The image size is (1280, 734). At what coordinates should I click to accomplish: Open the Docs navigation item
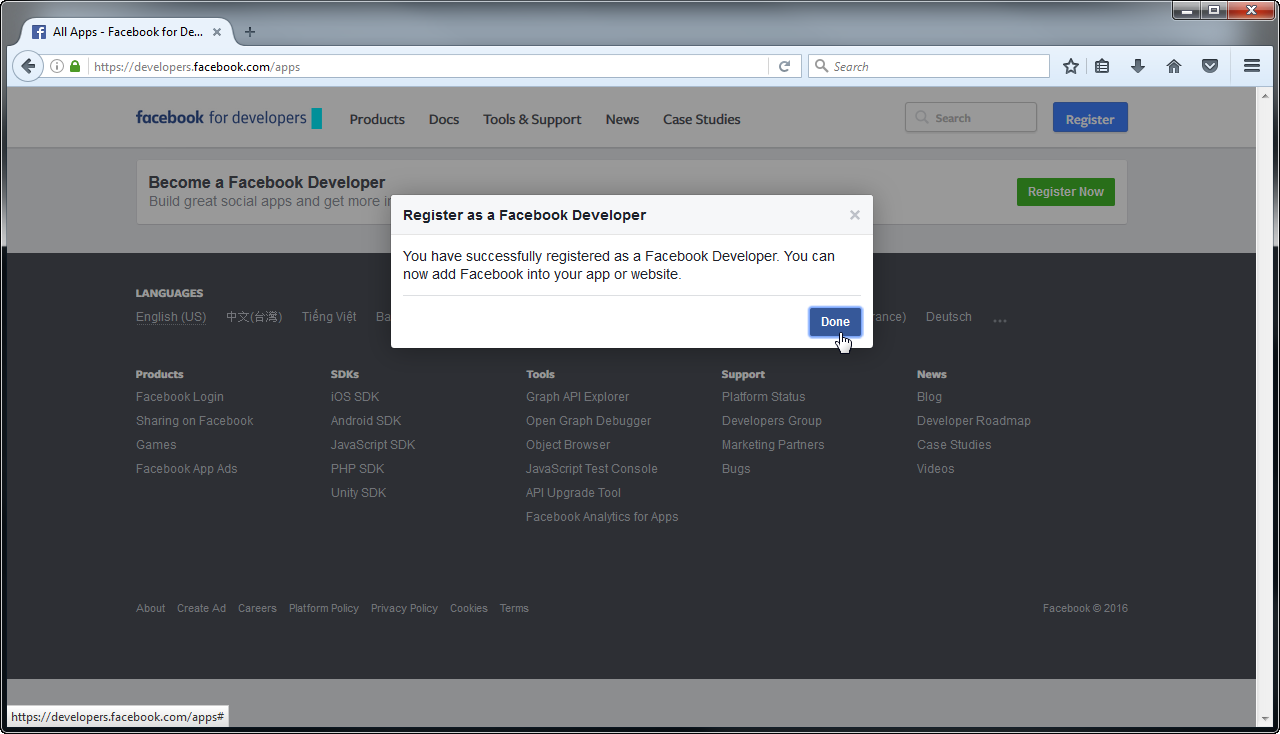tap(444, 119)
